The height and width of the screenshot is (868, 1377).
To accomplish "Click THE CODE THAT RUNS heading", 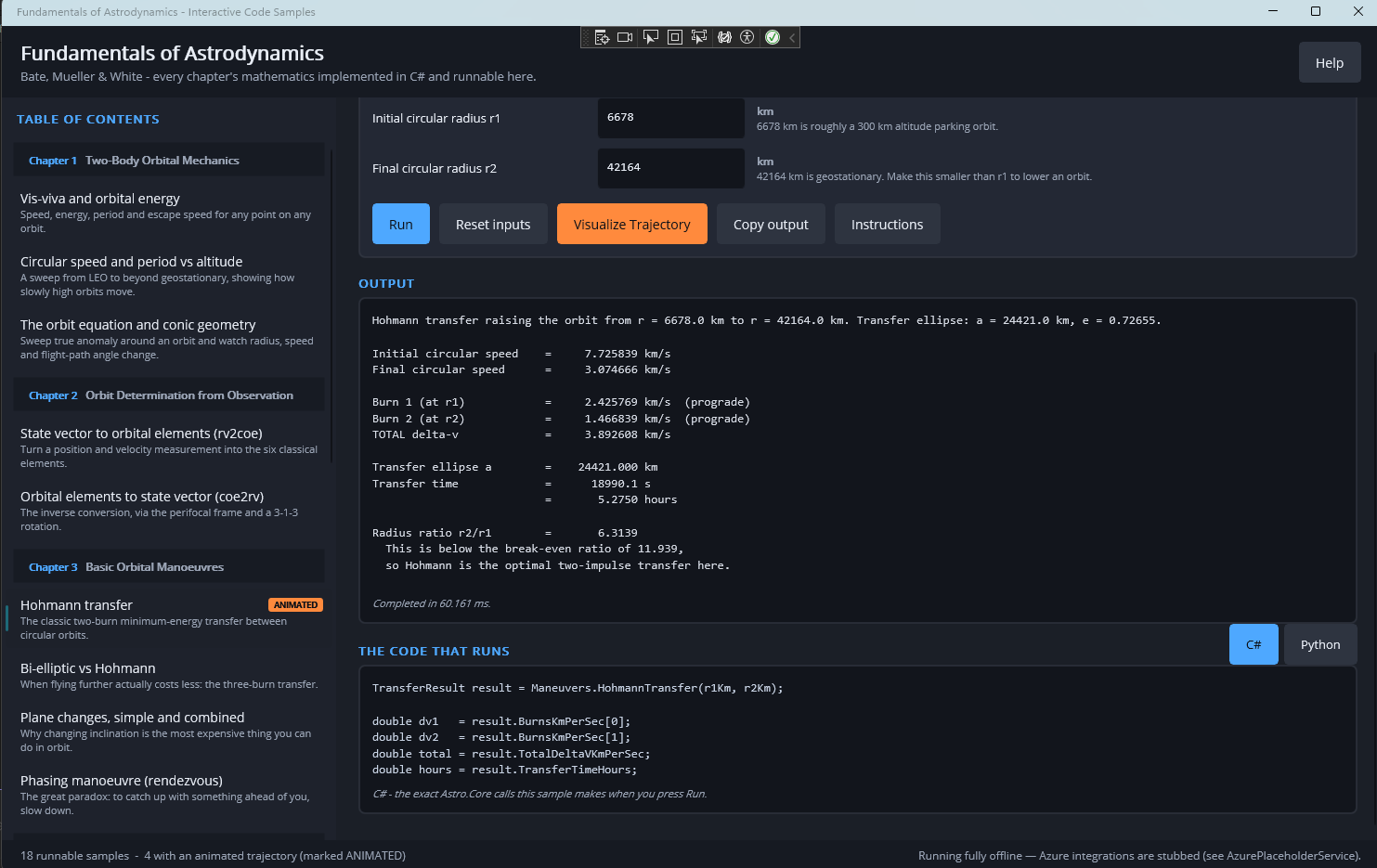I will 434,652.
